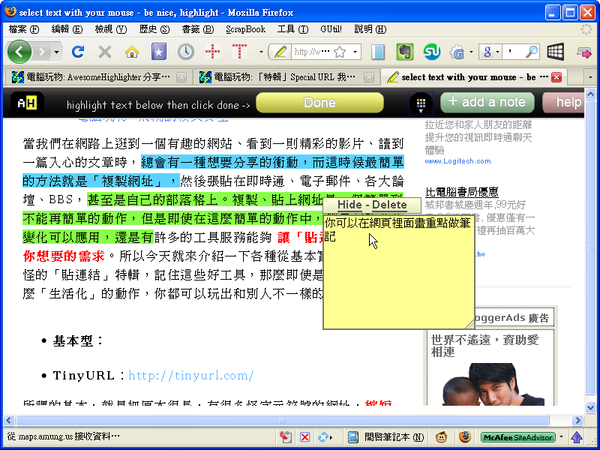Switch to the 「特輯」Special URL tab
Viewport: 600px width, 450px height.
tap(285, 77)
